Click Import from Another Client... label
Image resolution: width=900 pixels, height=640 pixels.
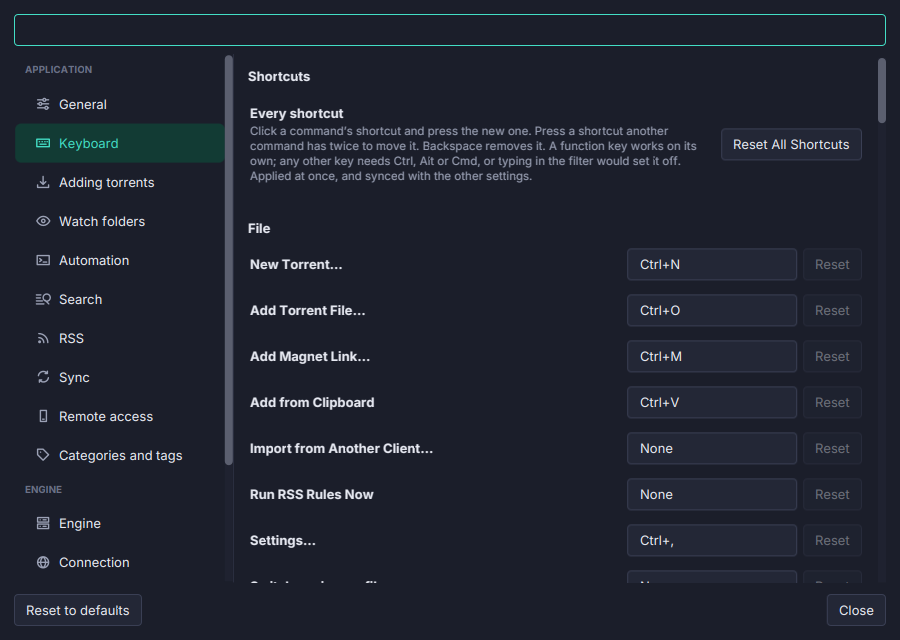click(x=342, y=448)
